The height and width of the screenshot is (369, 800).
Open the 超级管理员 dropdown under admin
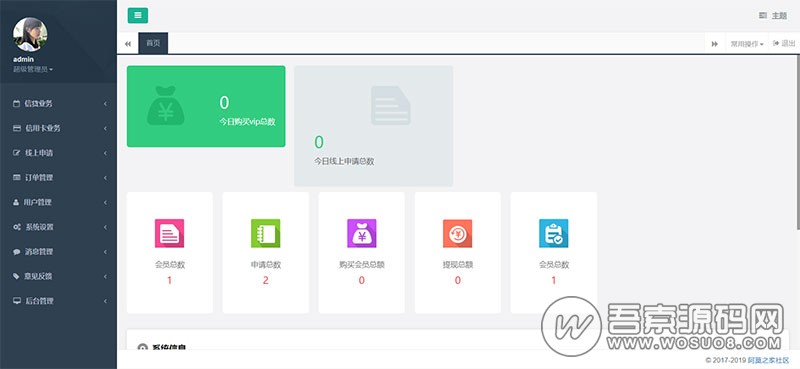pyautogui.click(x=33, y=69)
